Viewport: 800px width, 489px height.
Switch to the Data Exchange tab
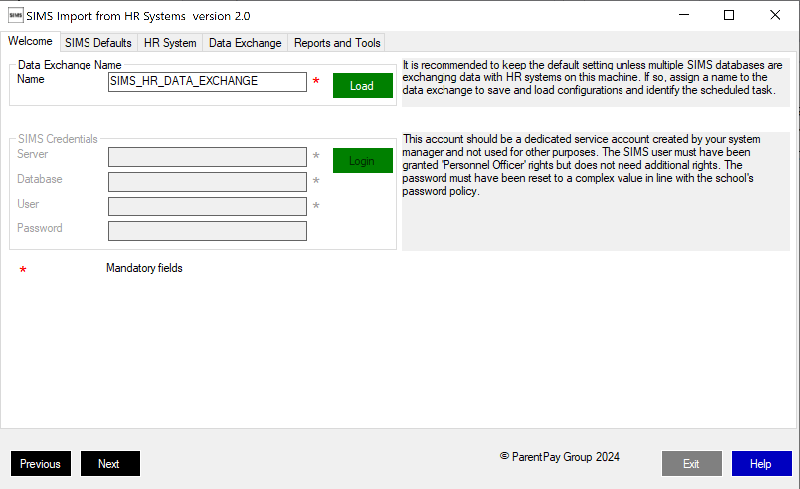245,43
